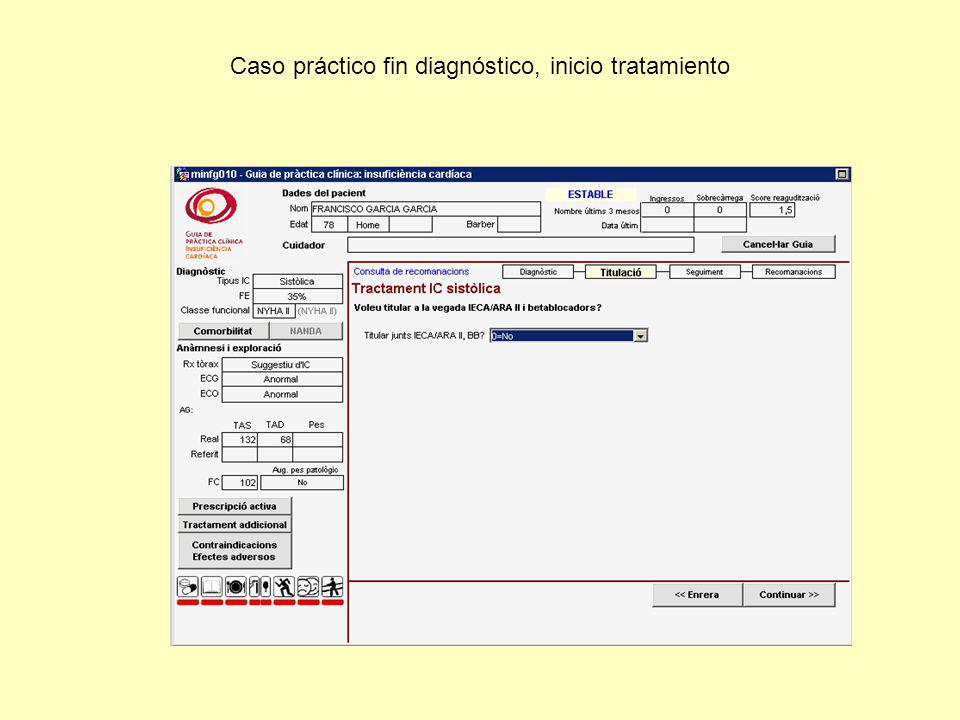Click the Aug. pes patològic No field

pyautogui.click(x=302, y=482)
